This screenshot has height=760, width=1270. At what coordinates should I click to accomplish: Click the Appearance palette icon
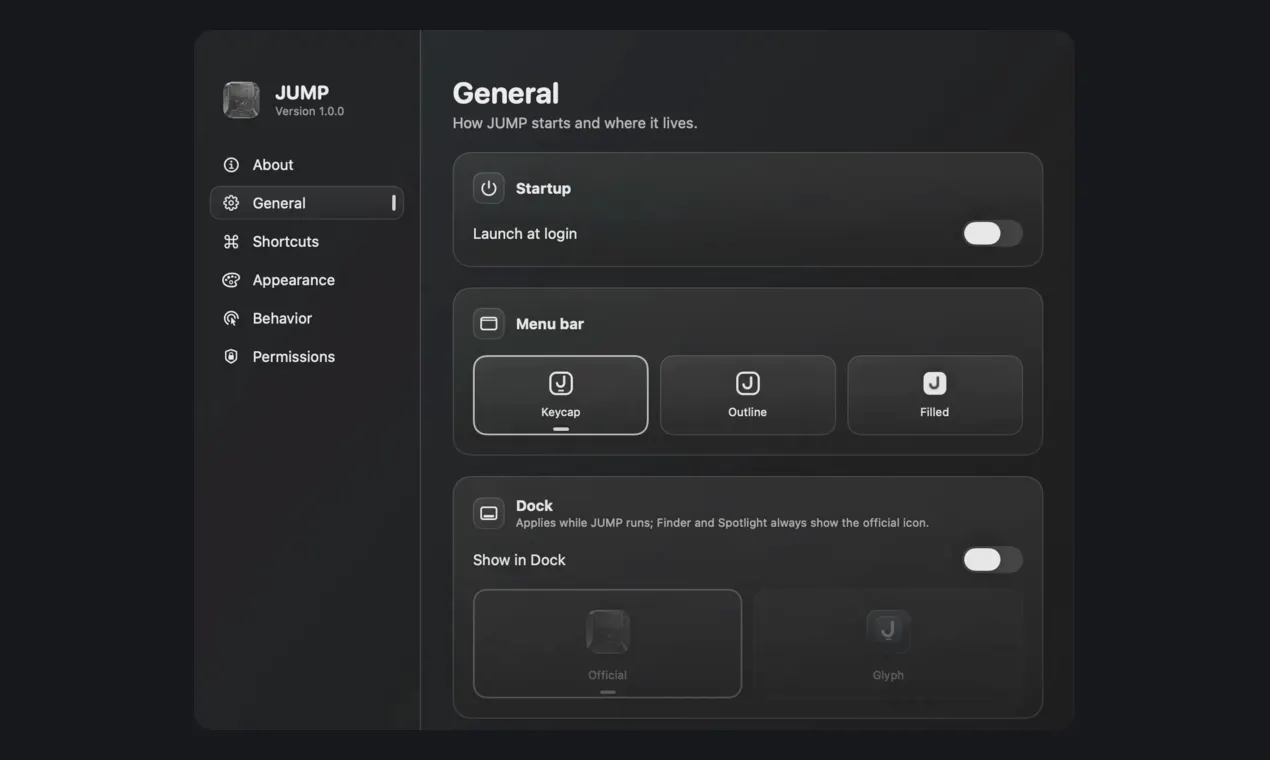pos(231,280)
